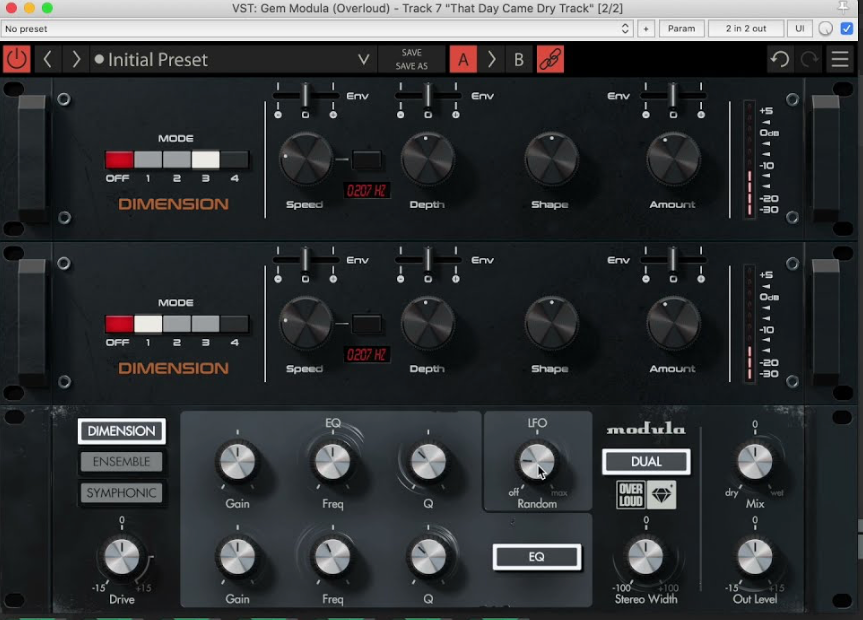Select the B comparison slot

[x=518, y=59]
